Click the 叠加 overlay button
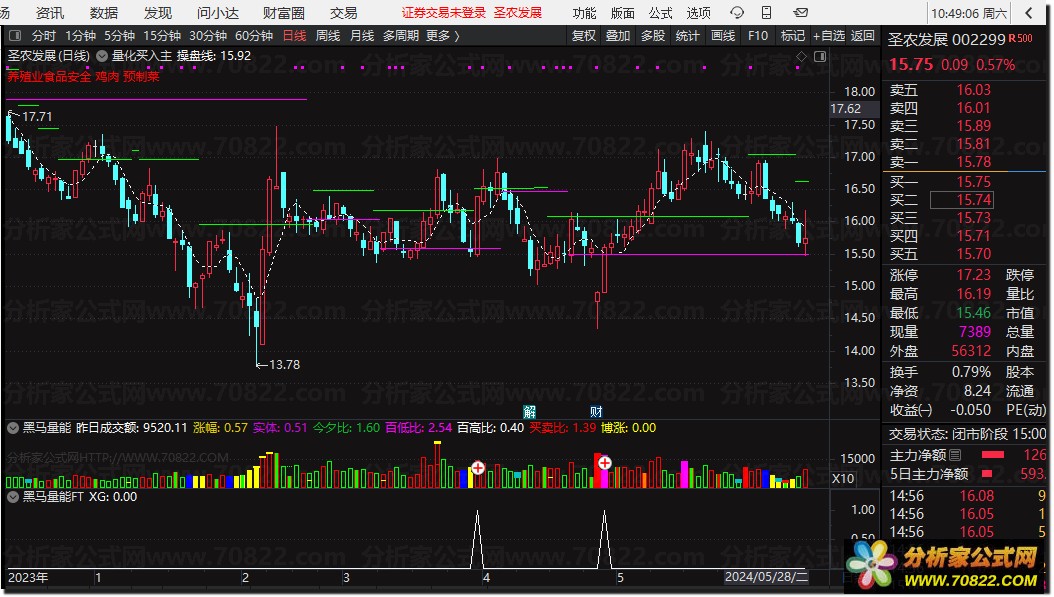Screen dimensions: 1054x597 tap(618, 36)
